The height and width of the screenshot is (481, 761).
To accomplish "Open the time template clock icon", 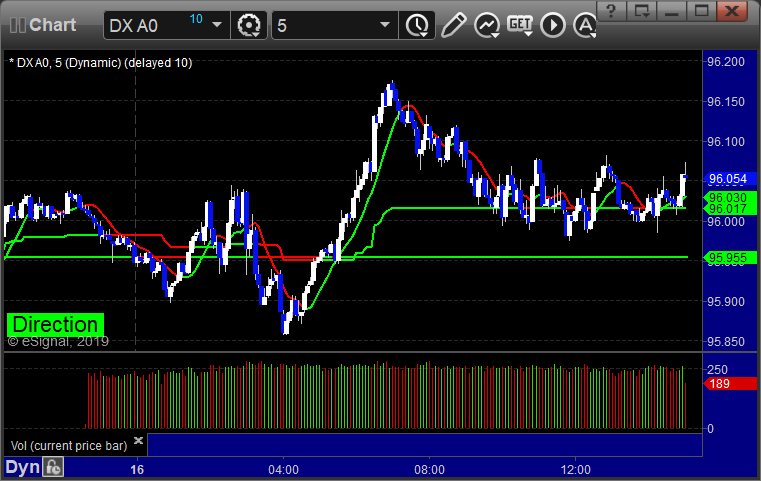I will 417,25.
